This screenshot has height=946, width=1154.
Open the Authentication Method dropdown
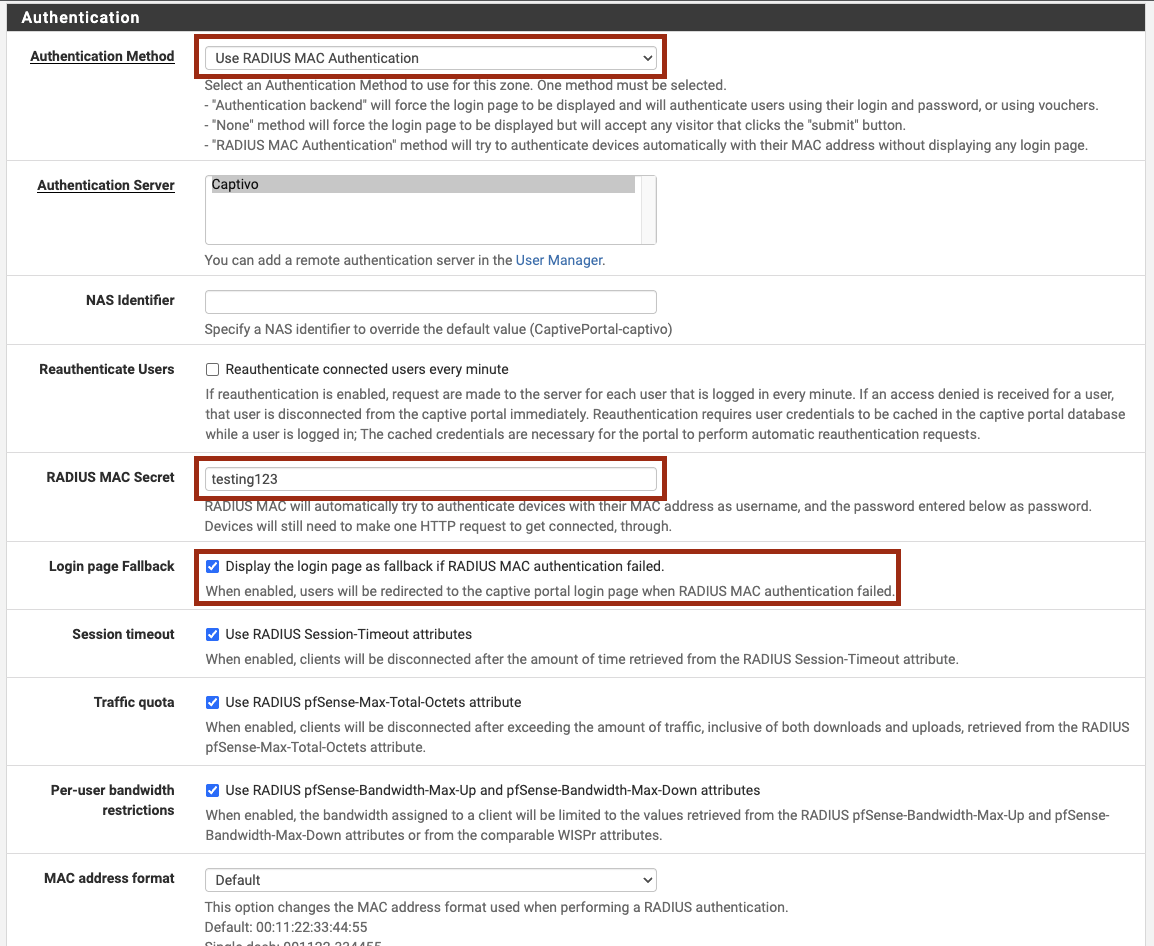[x=431, y=57]
